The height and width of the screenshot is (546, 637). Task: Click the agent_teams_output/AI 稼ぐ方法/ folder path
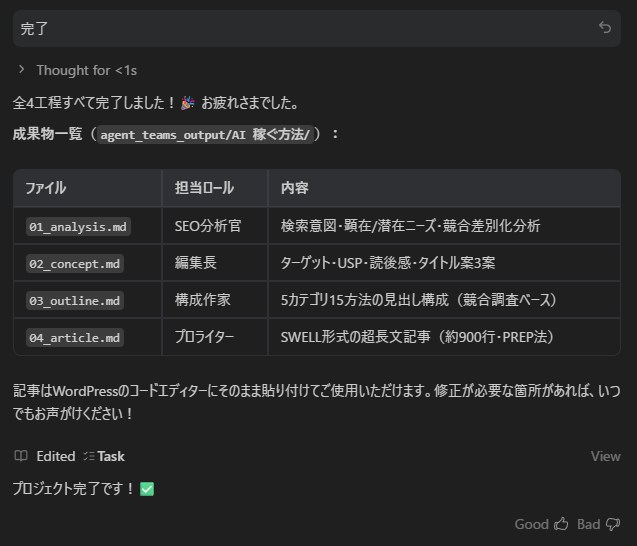pos(205,134)
